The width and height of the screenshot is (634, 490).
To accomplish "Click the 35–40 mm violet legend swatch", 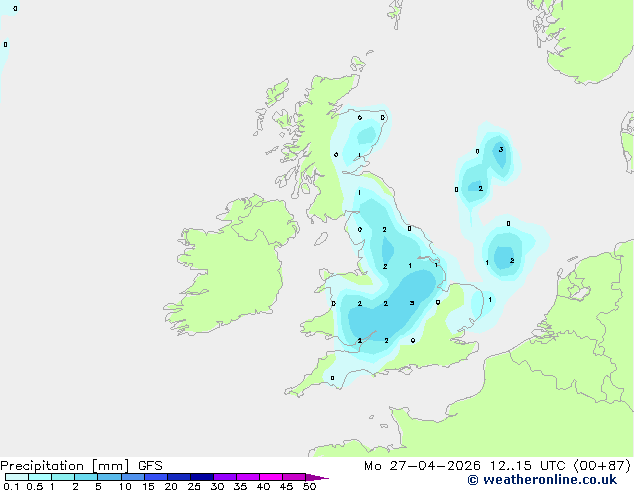I will 248,477.
